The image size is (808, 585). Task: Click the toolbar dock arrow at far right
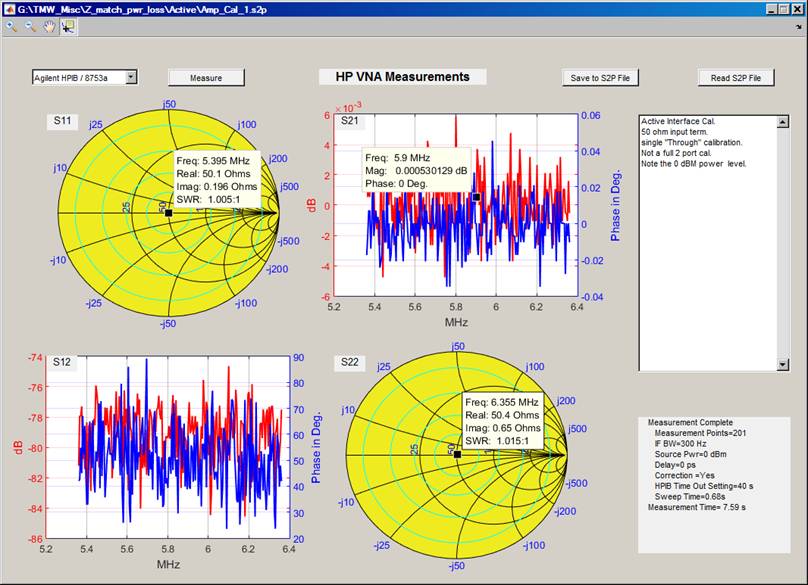pos(799,27)
